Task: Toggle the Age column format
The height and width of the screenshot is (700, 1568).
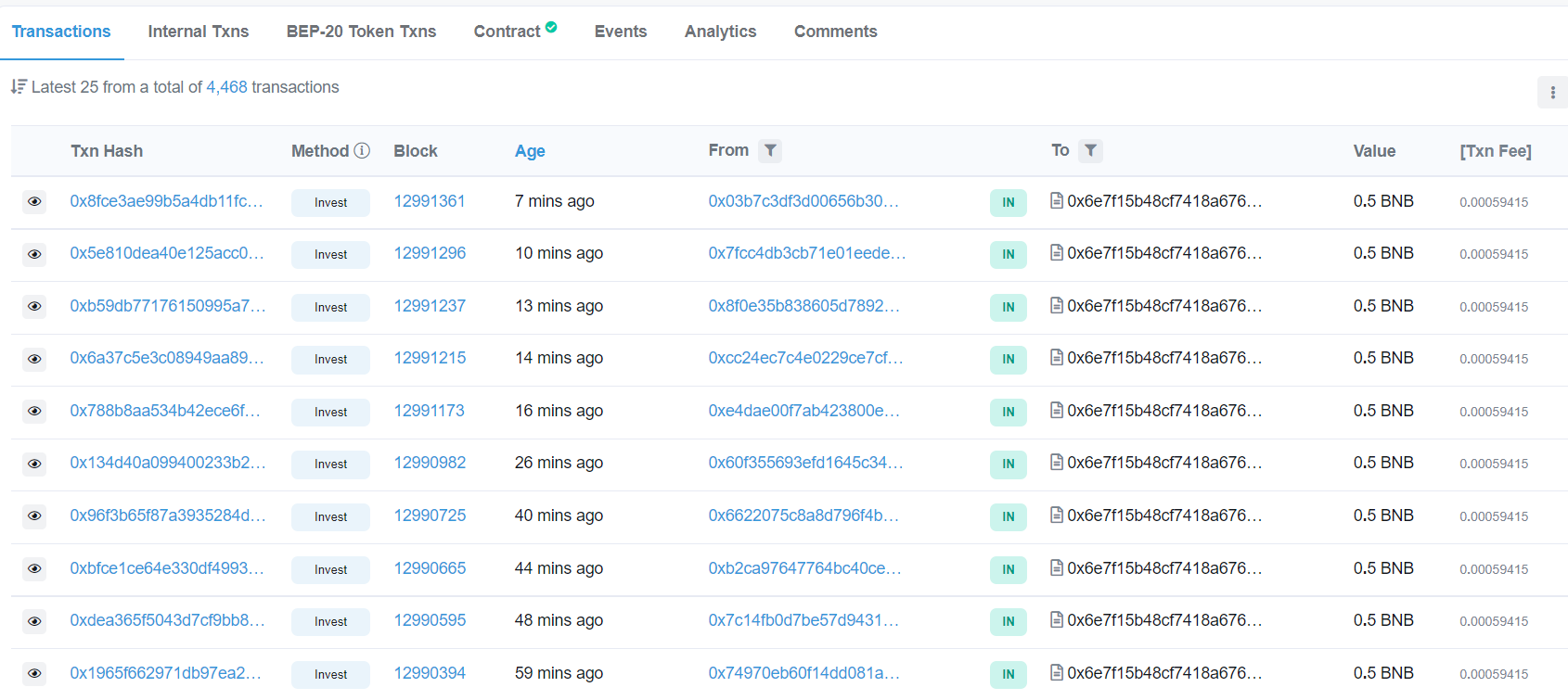Action: pos(530,151)
